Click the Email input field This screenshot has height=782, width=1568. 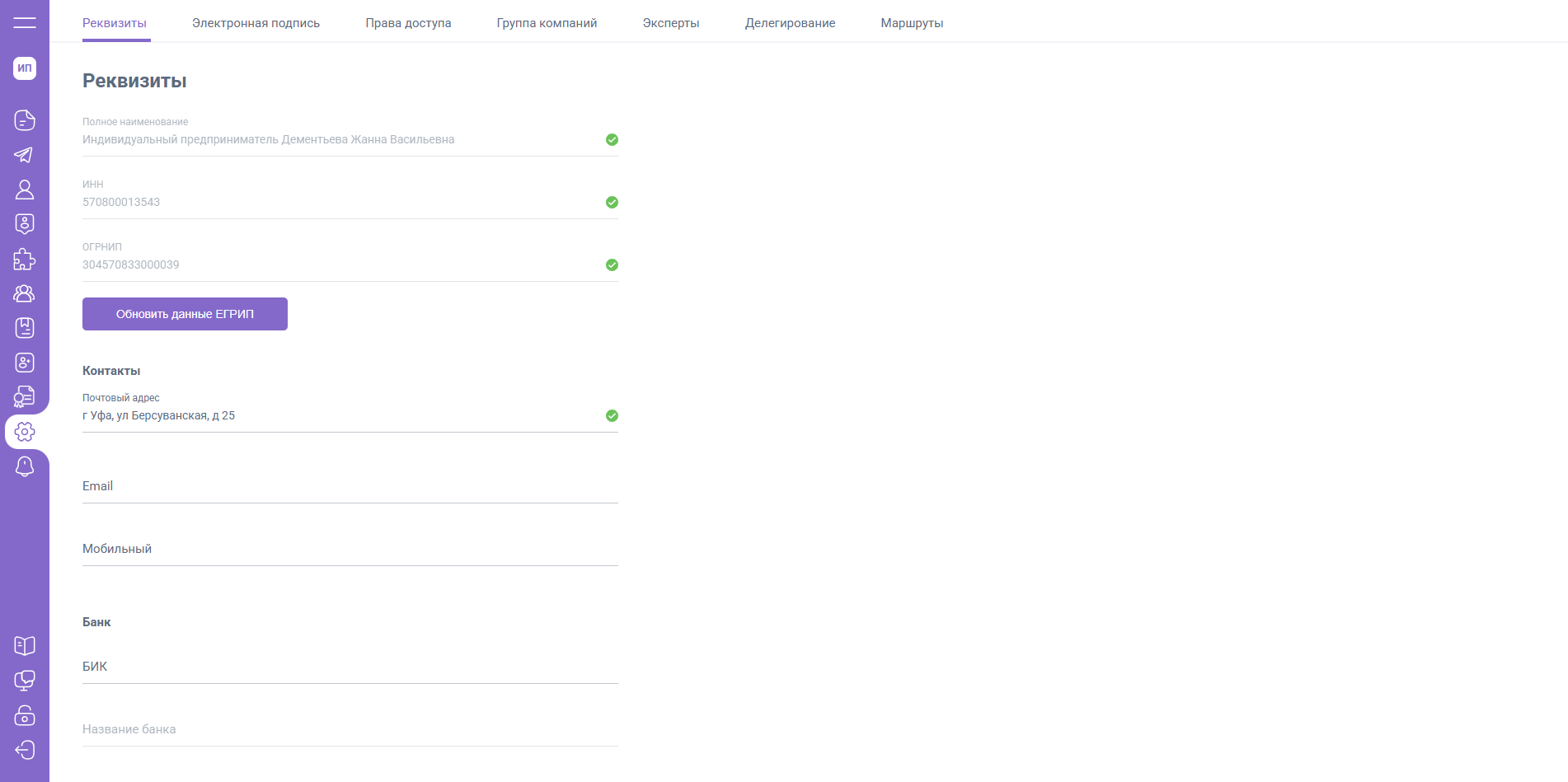tap(350, 487)
